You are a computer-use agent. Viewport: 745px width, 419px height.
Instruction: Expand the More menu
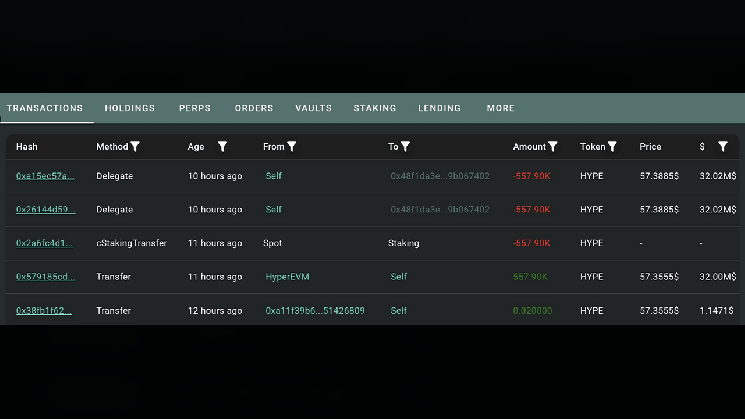[x=500, y=108]
